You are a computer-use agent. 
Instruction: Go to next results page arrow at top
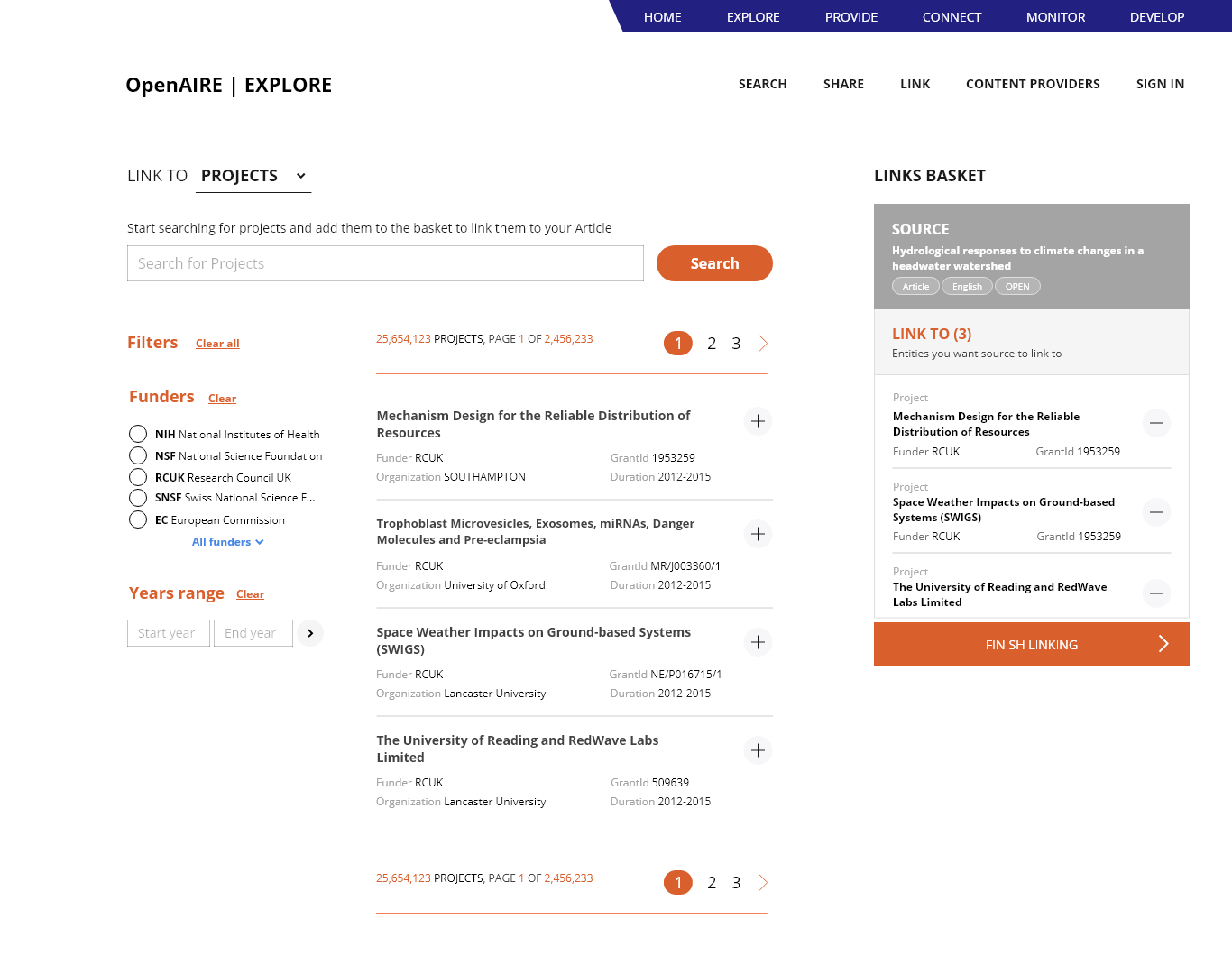pyautogui.click(x=763, y=344)
